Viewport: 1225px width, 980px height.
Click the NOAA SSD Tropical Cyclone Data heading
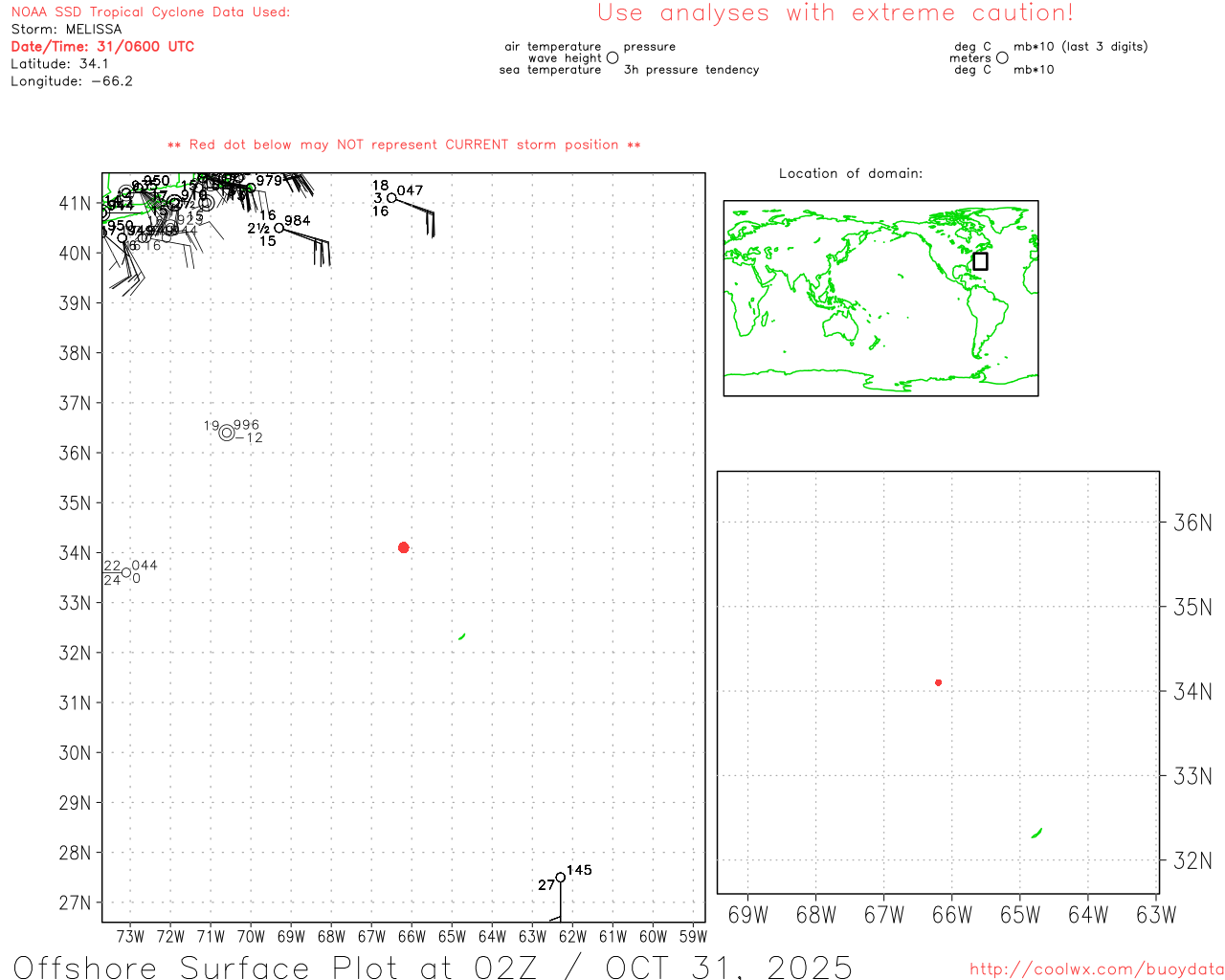[150, 12]
